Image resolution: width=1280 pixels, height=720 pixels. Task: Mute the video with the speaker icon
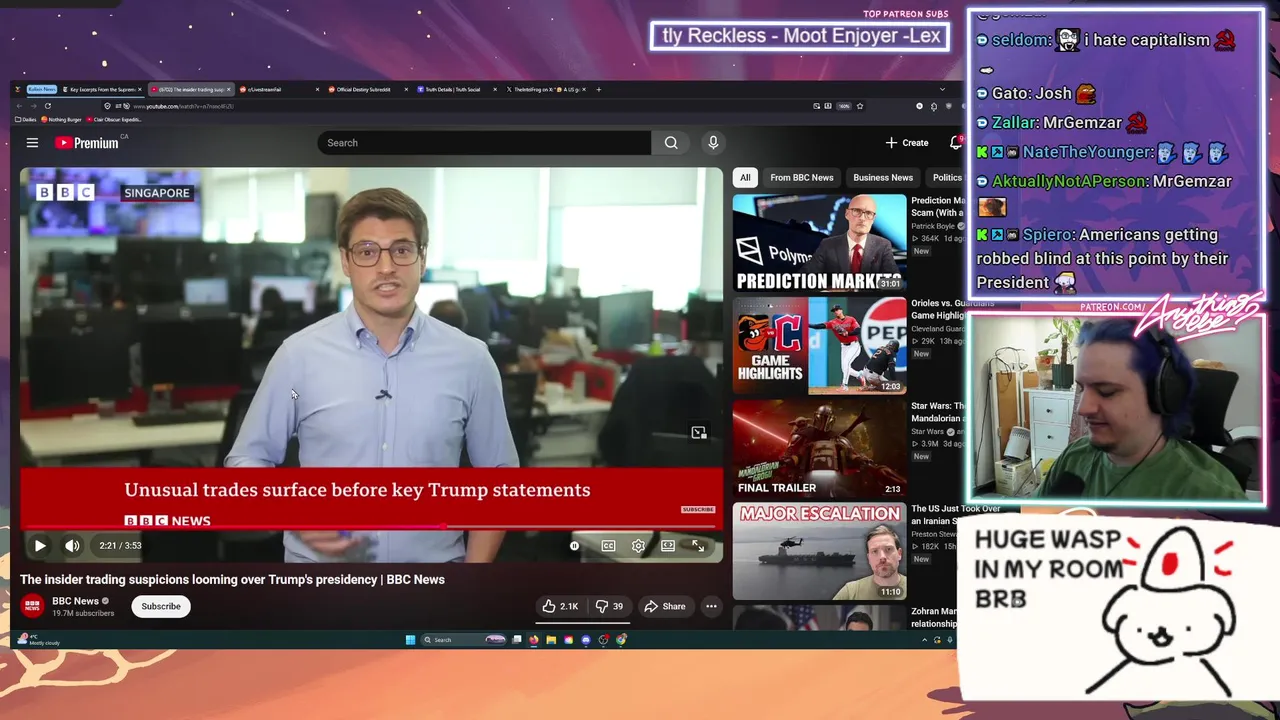[72, 546]
